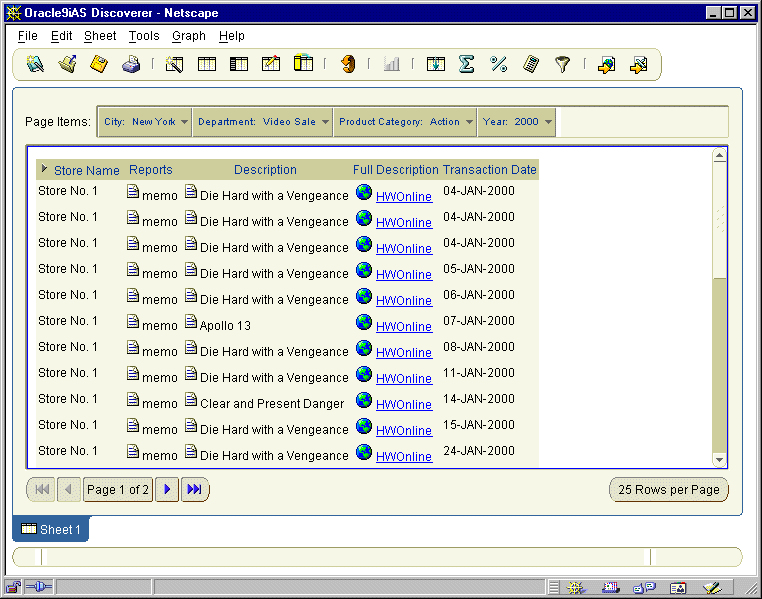Click the Page 1 of 2 button
762x599 pixels.
(x=118, y=490)
